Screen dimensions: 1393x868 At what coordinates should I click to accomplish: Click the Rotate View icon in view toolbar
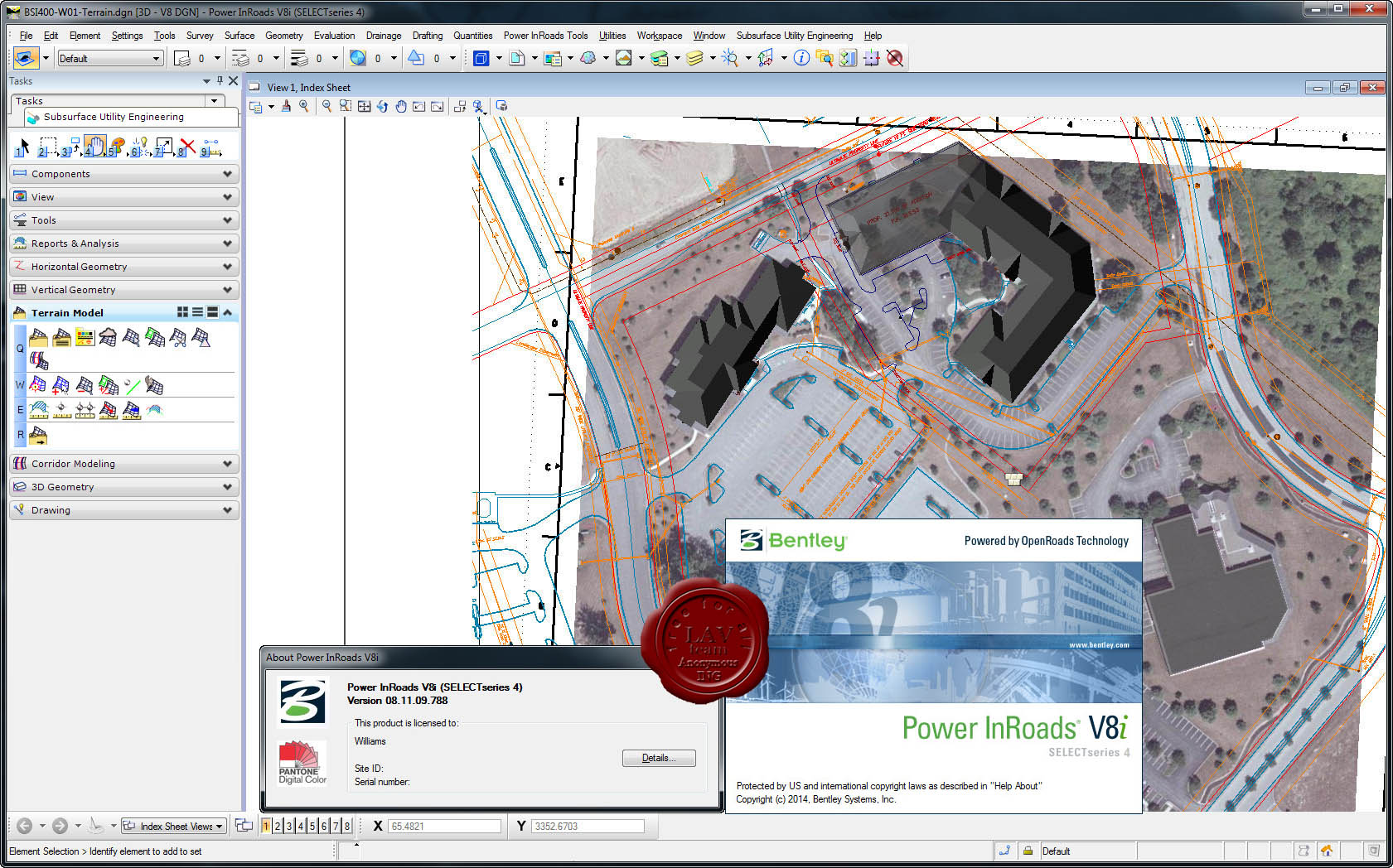pos(382,106)
